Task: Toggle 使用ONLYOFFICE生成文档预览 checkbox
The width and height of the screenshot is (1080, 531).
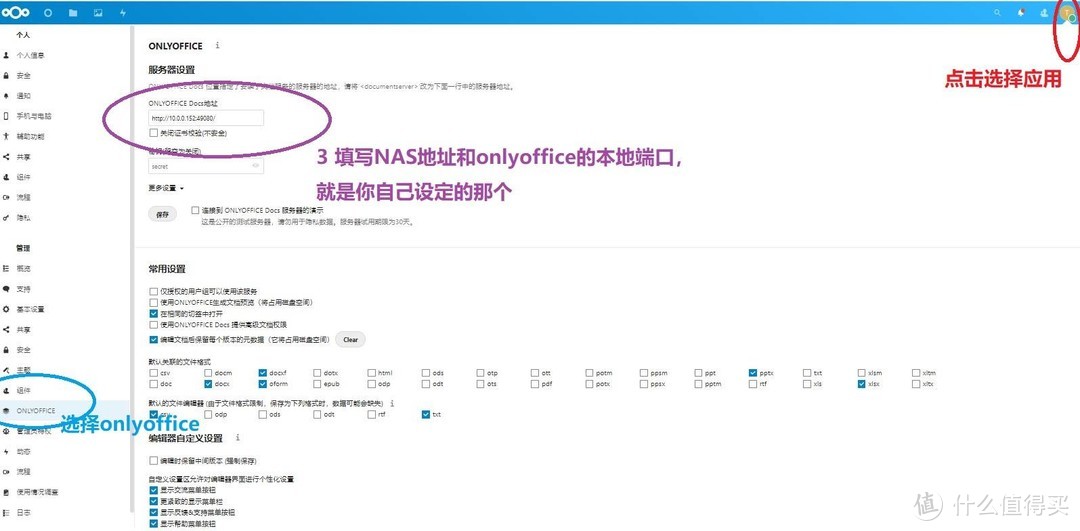Action: (x=154, y=302)
